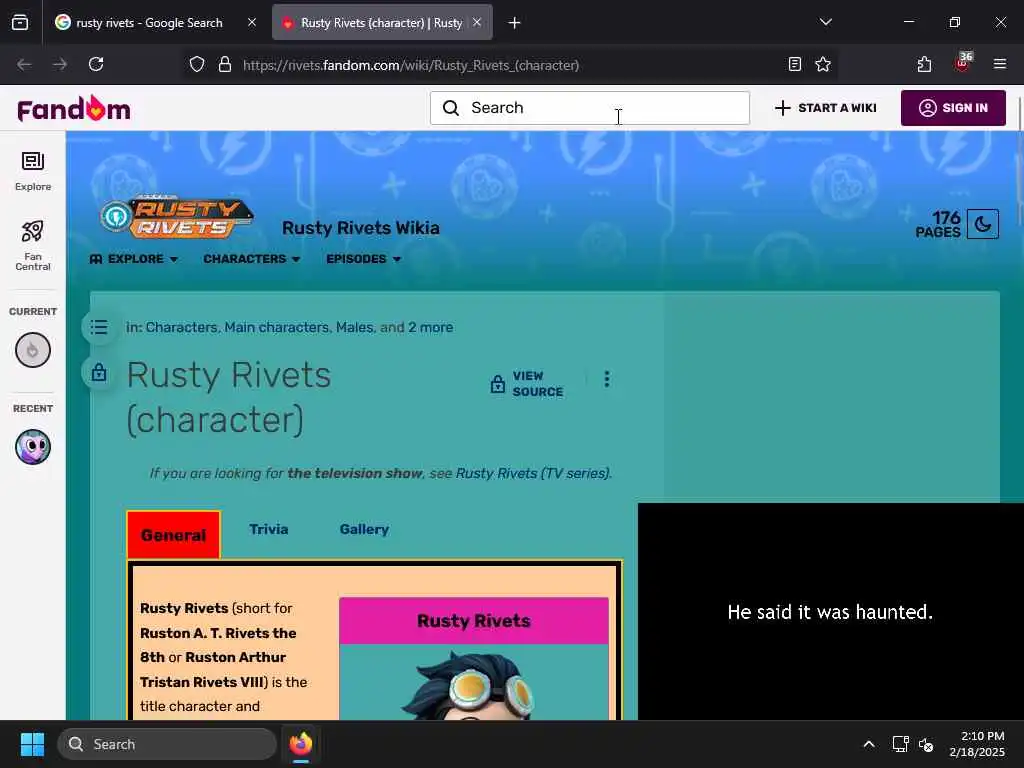Image resolution: width=1024 pixels, height=768 pixels.
Task: Click Start a Wiki
Action: [825, 108]
